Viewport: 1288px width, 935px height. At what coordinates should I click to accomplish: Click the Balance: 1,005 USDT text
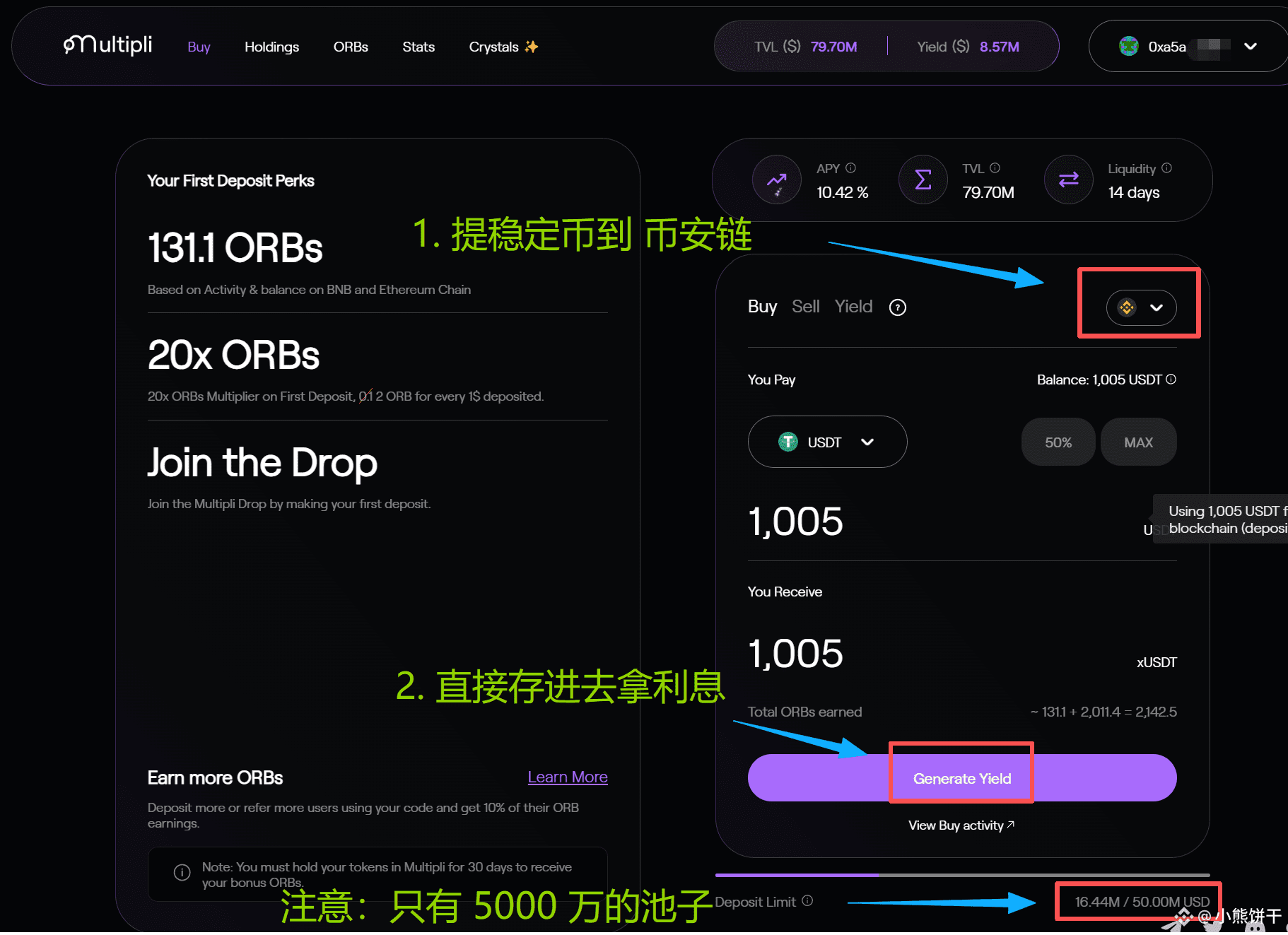click(1099, 380)
